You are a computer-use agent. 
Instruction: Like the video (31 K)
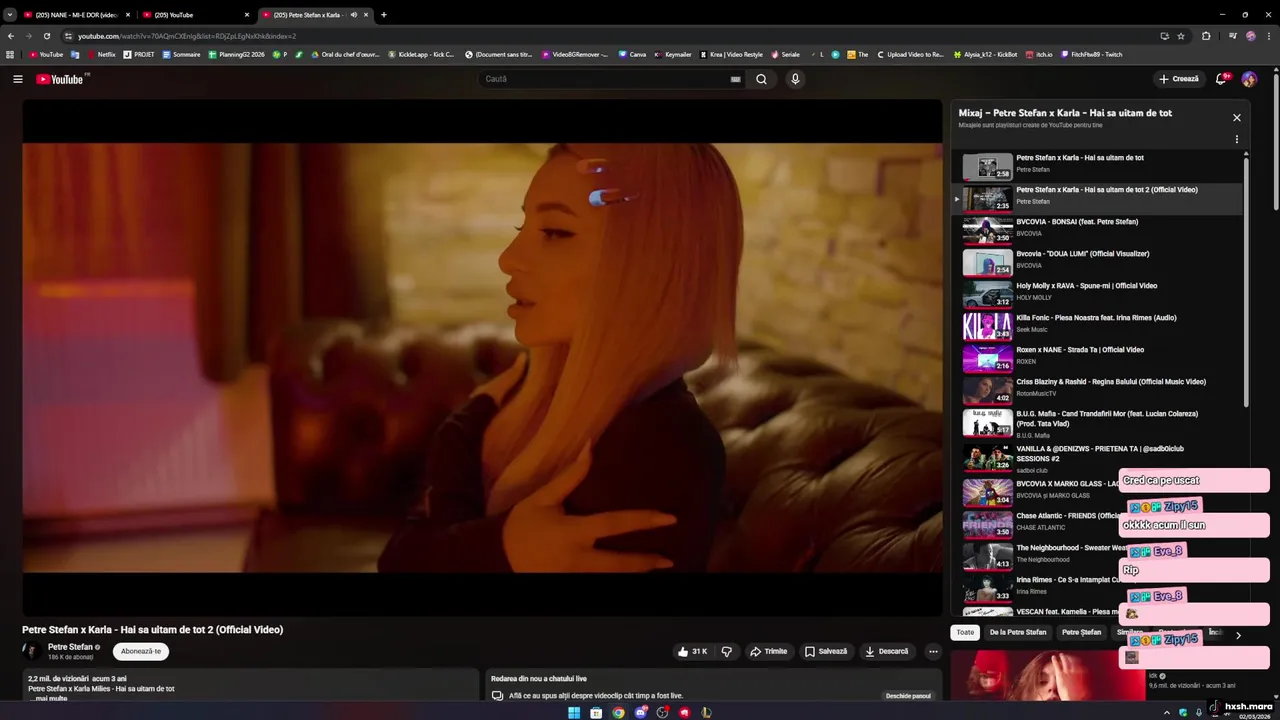tap(692, 651)
